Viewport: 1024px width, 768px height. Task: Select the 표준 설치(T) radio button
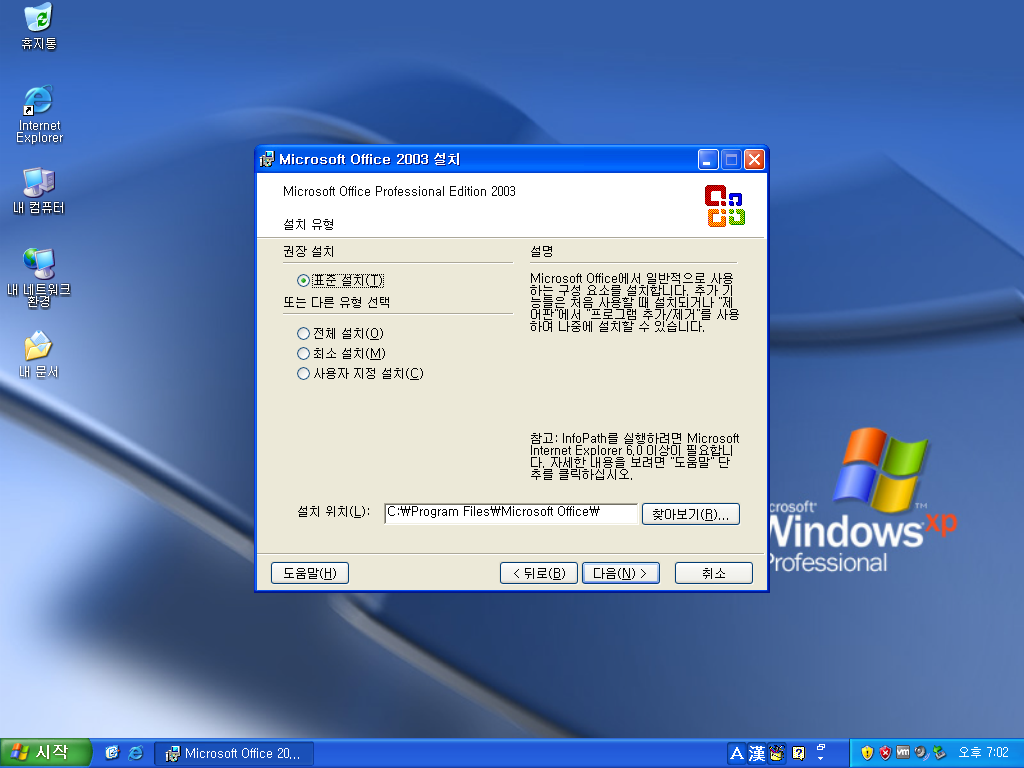(340, 280)
